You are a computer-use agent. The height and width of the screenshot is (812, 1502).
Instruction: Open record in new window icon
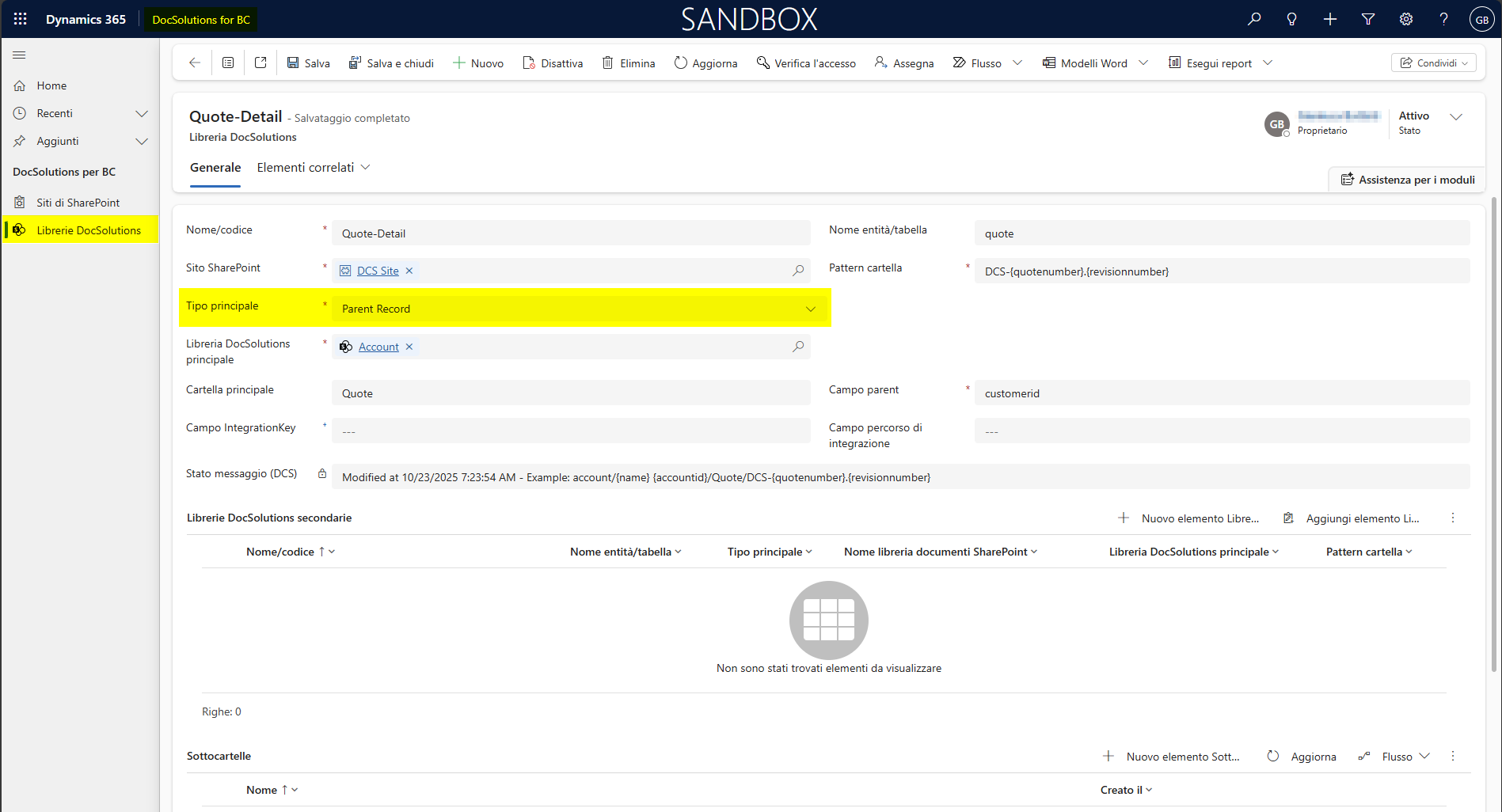pos(260,63)
